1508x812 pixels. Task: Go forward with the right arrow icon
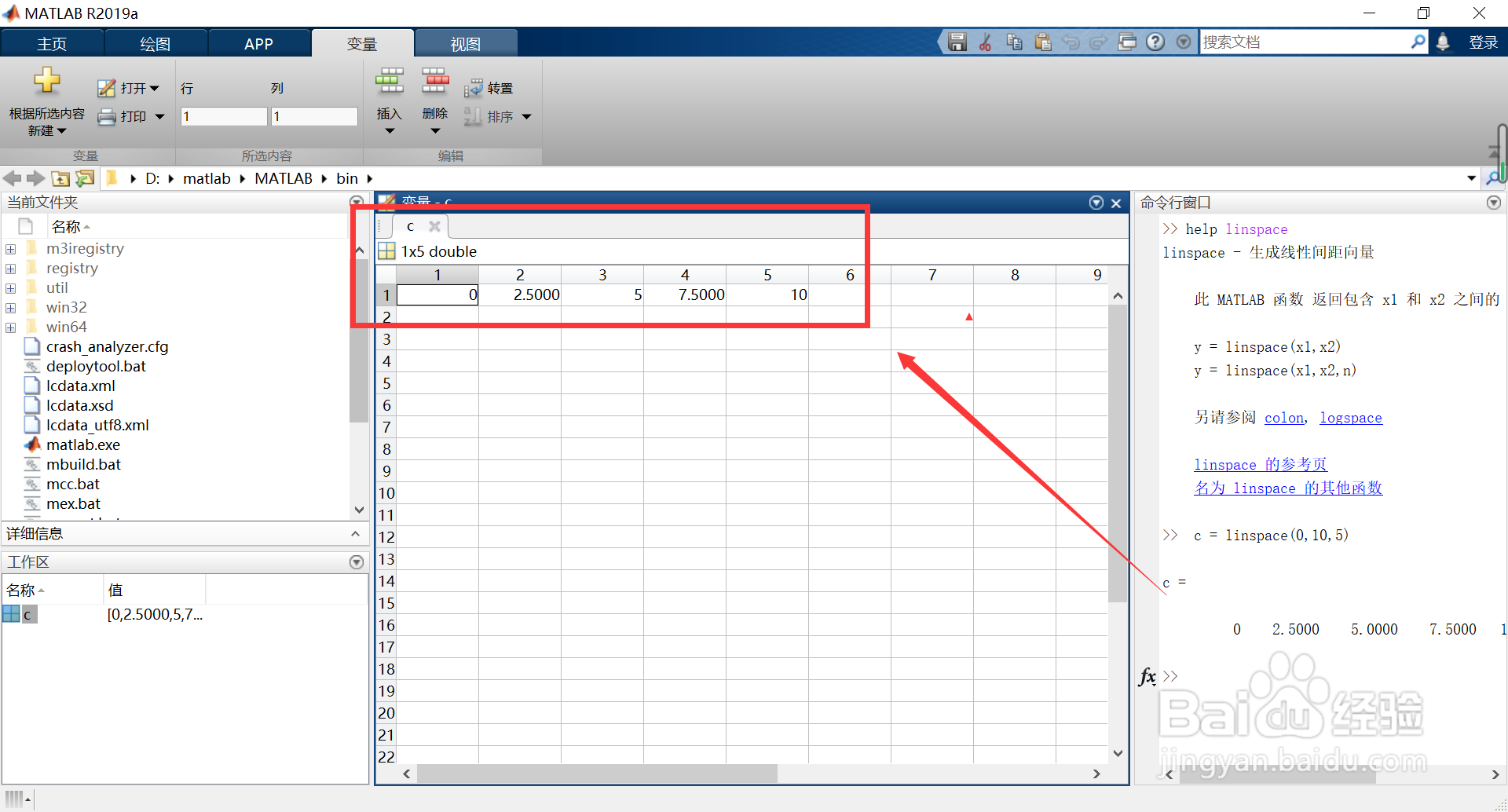36,178
